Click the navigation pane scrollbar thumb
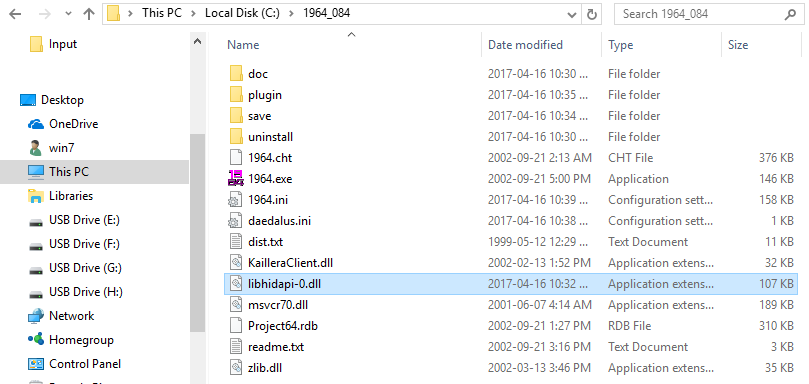The image size is (809, 384). (198, 232)
